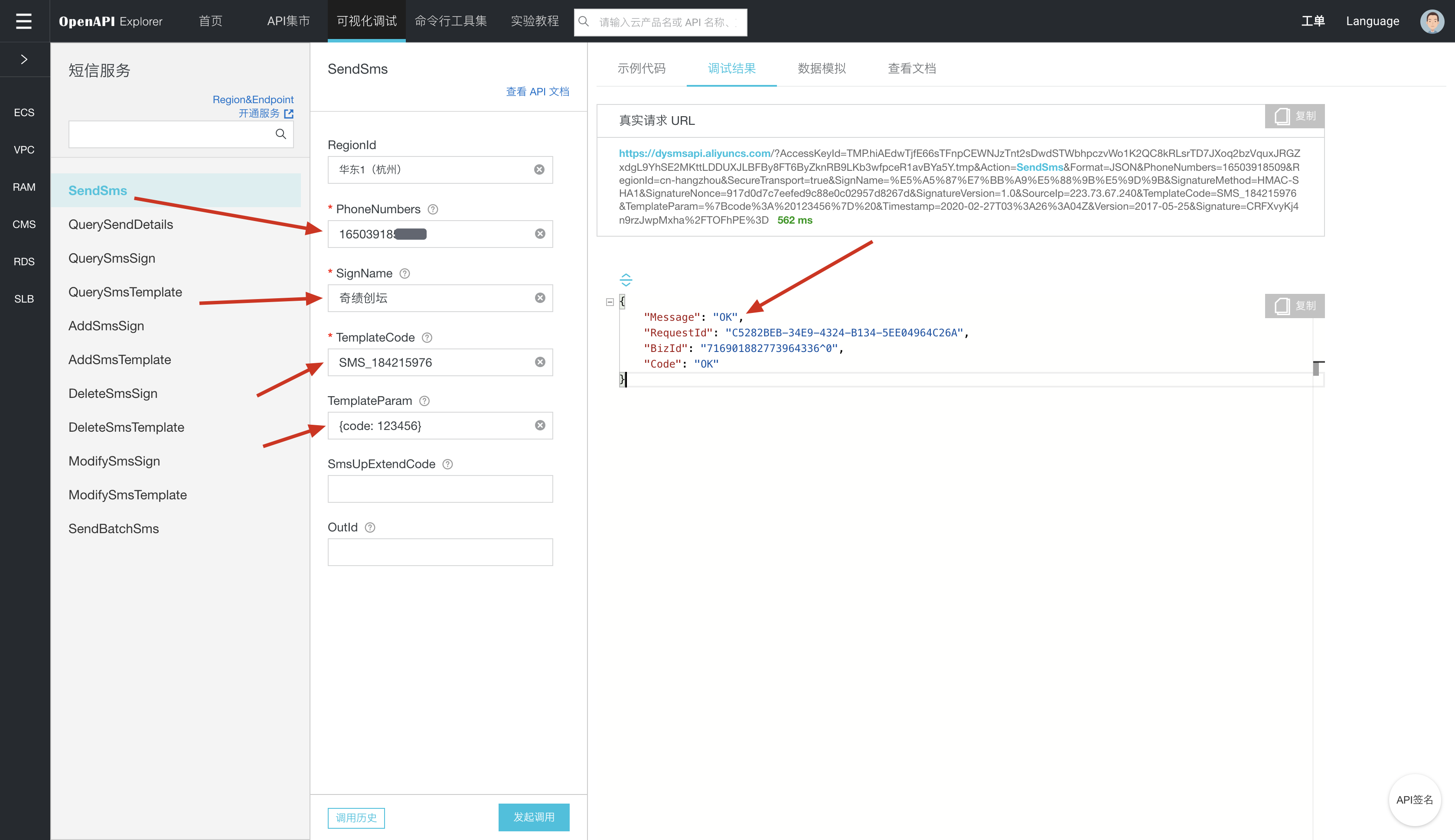This screenshot has width=1455, height=840.
Task: Expand the left sidebar with chevron
Action: tap(24, 59)
